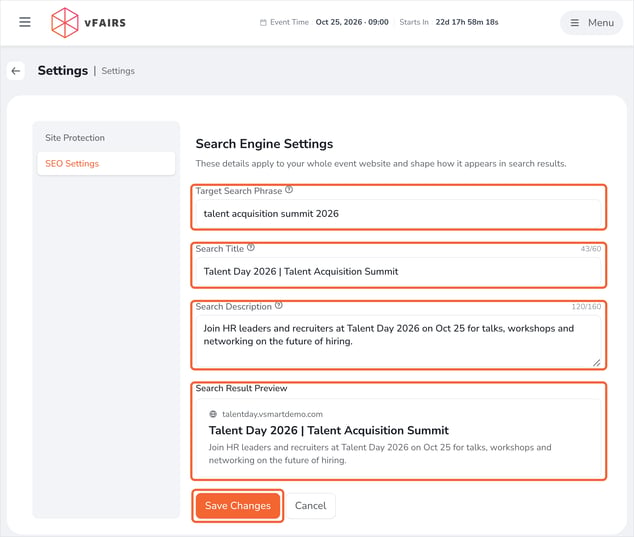Screen dimensions: 634x537
Task: Grab the description textarea resize handle
Action: click(x=596, y=363)
